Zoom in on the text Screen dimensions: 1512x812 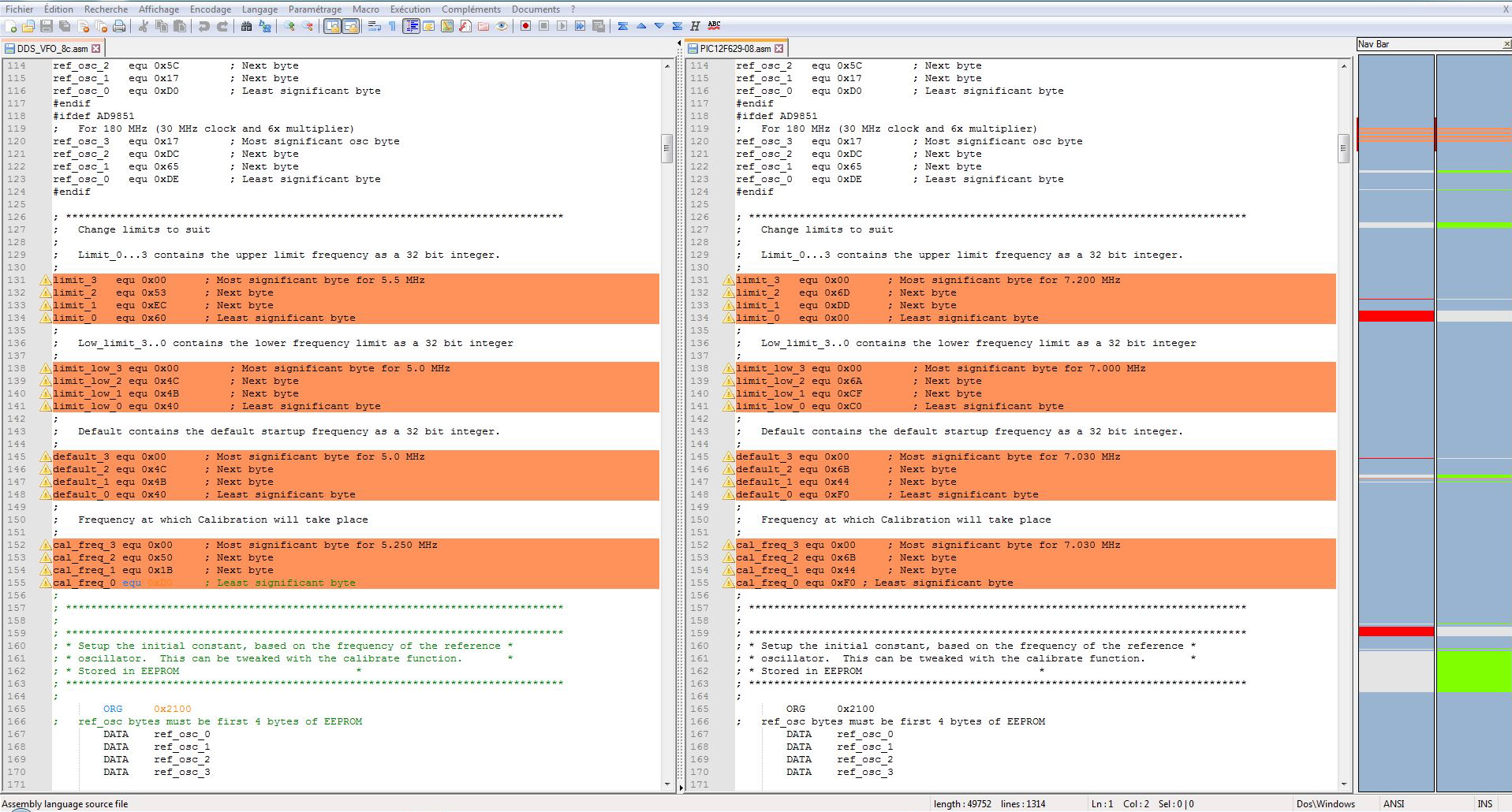pyautogui.click(x=288, y=26)
